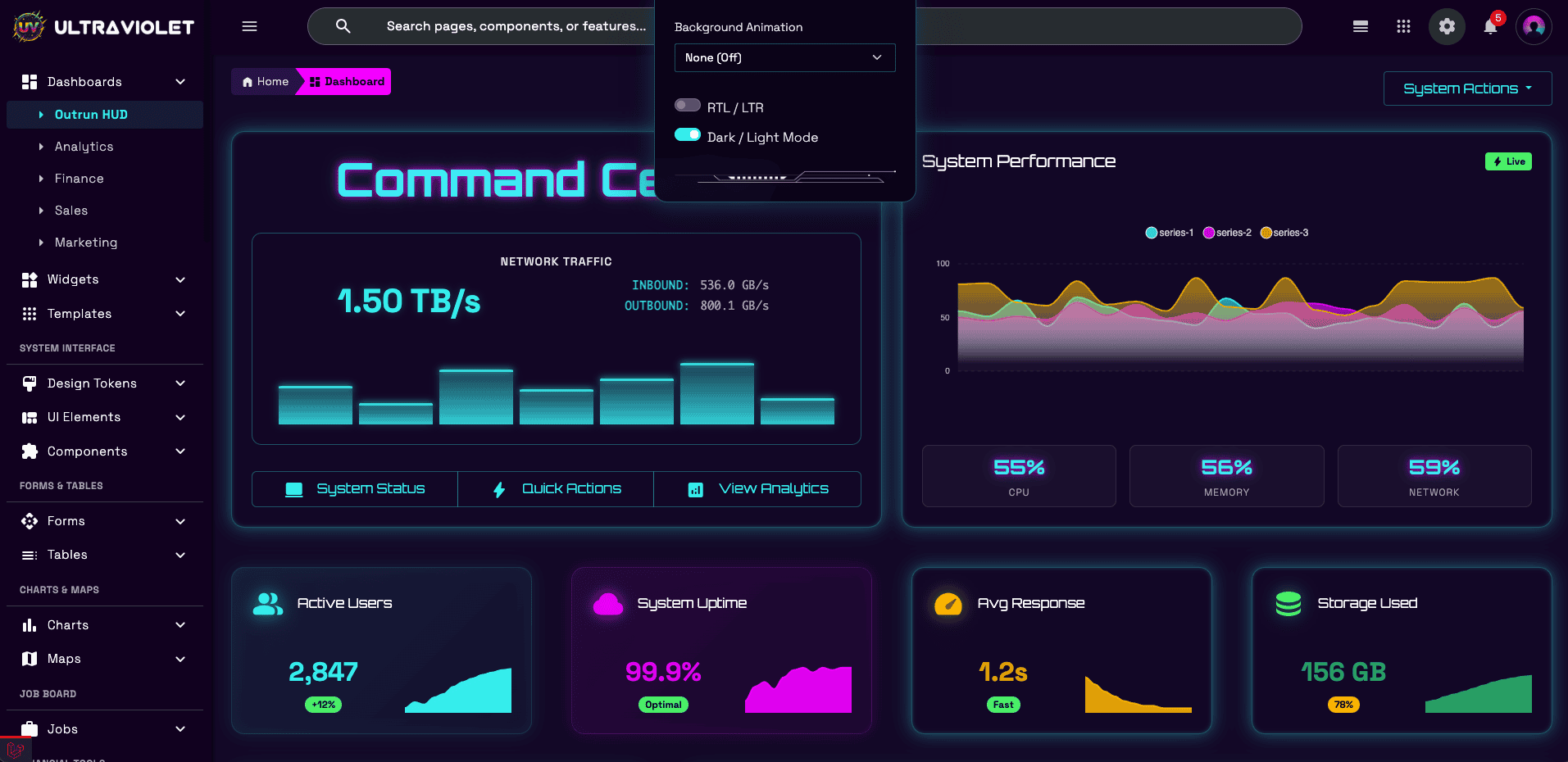Viewport: 1568px width, 762px height.
Task: Open the search magnifier icon
Action: (342, 25)
